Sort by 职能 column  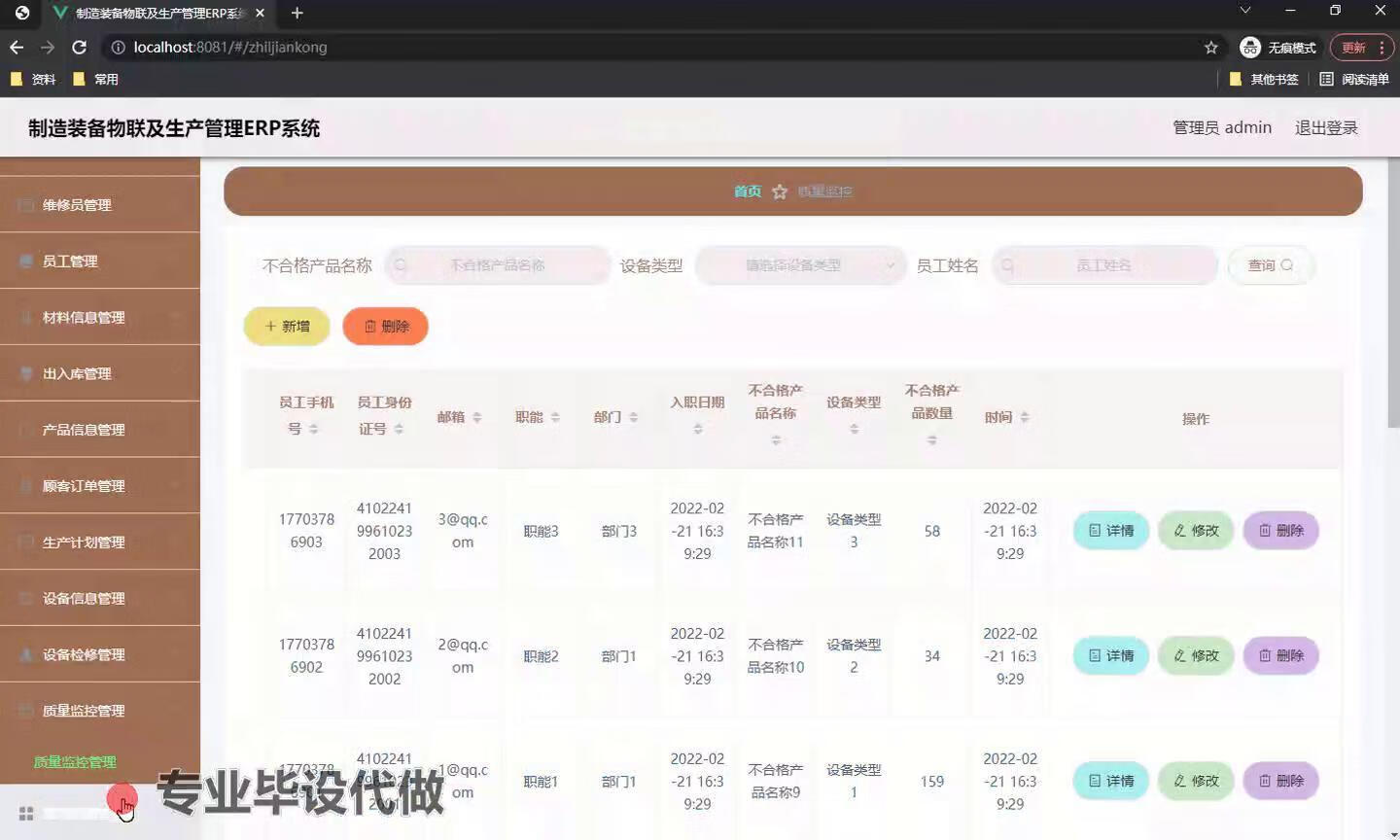pos(555,417)
